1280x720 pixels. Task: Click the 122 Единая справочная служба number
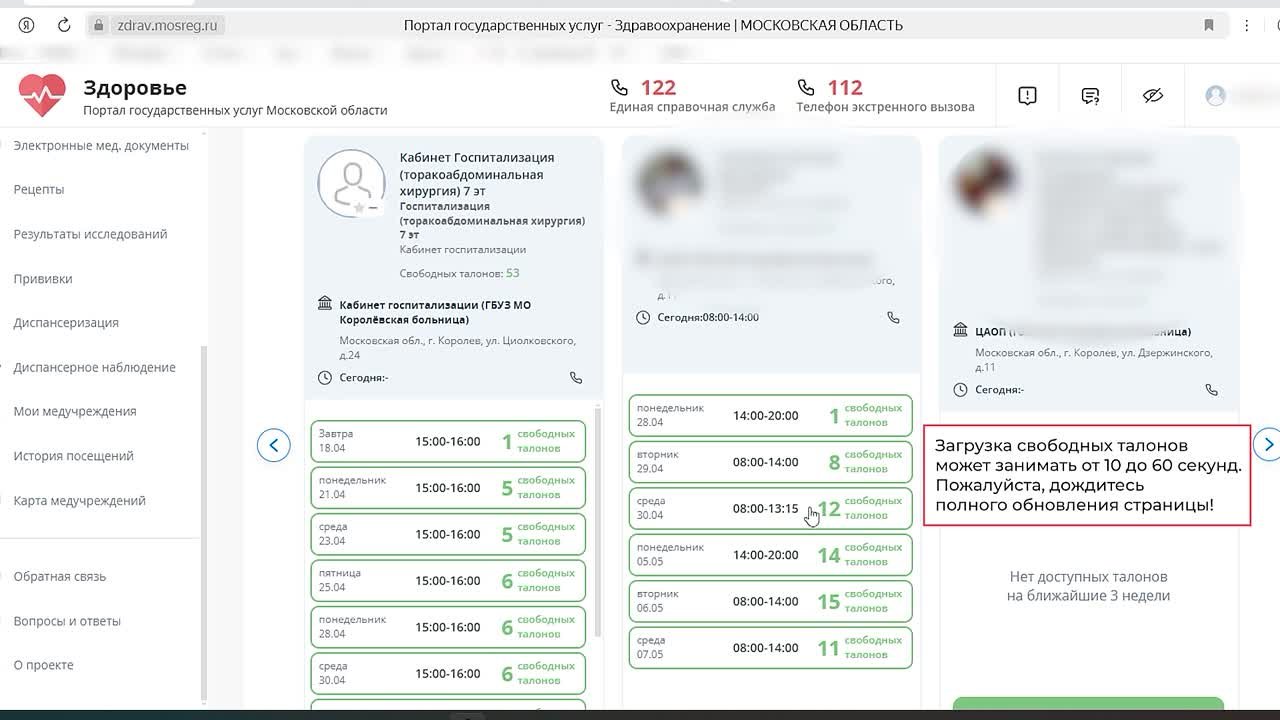pyautogui.click(x=658, y=88)
